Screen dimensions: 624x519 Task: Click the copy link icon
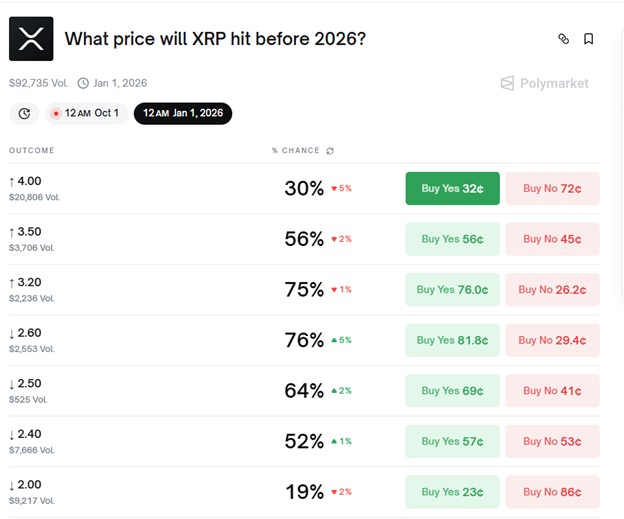[x=563, y=39]
